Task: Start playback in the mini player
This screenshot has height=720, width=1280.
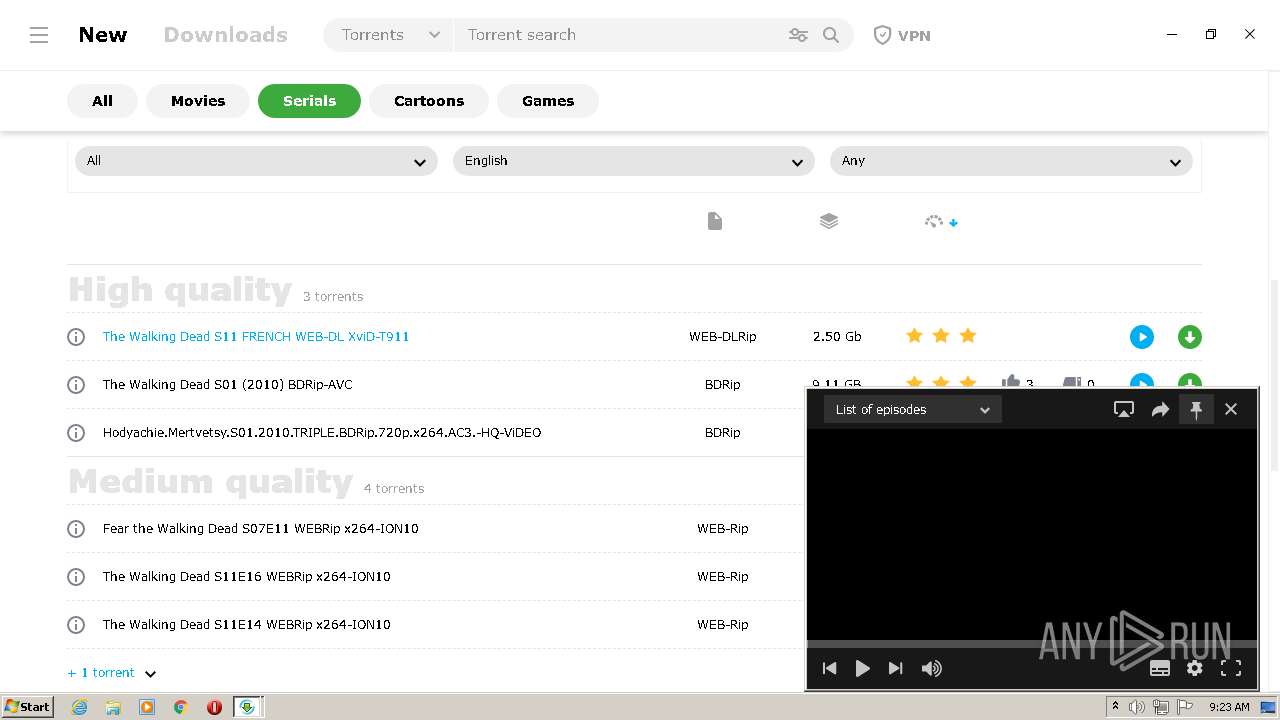Action: [x=862, y=668]
